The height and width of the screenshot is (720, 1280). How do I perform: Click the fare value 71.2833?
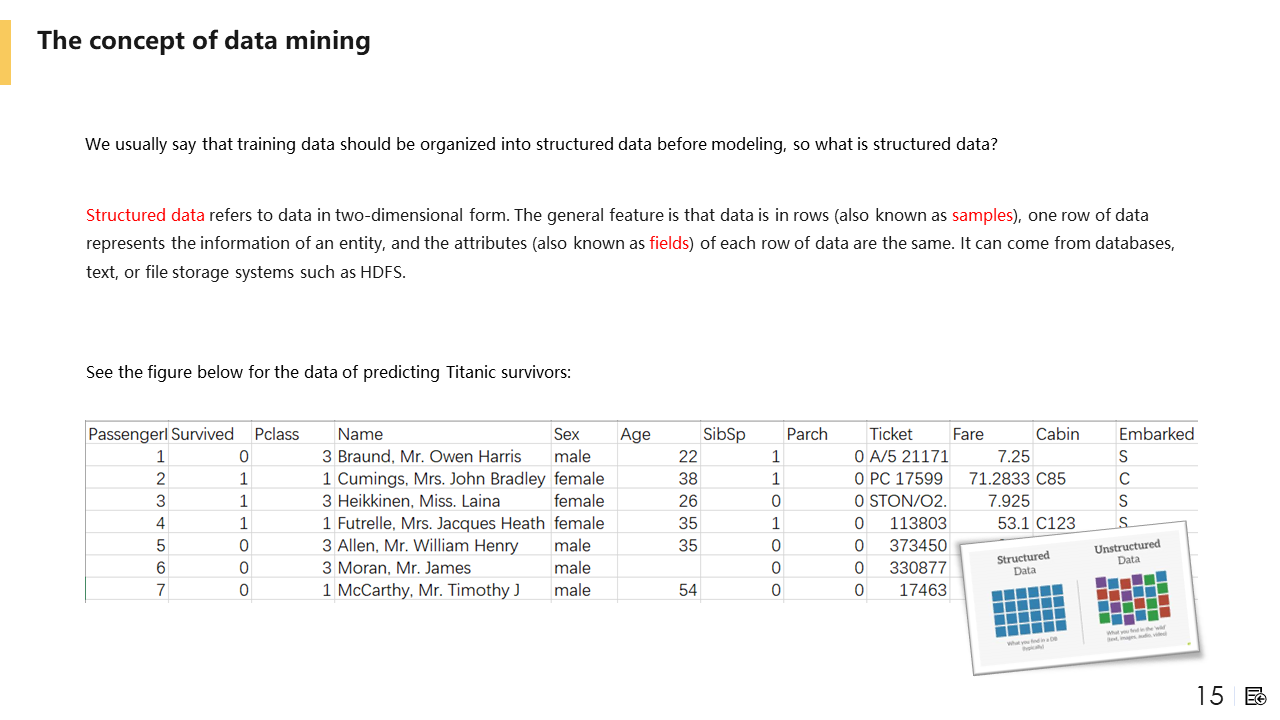[x=992, y=479]
